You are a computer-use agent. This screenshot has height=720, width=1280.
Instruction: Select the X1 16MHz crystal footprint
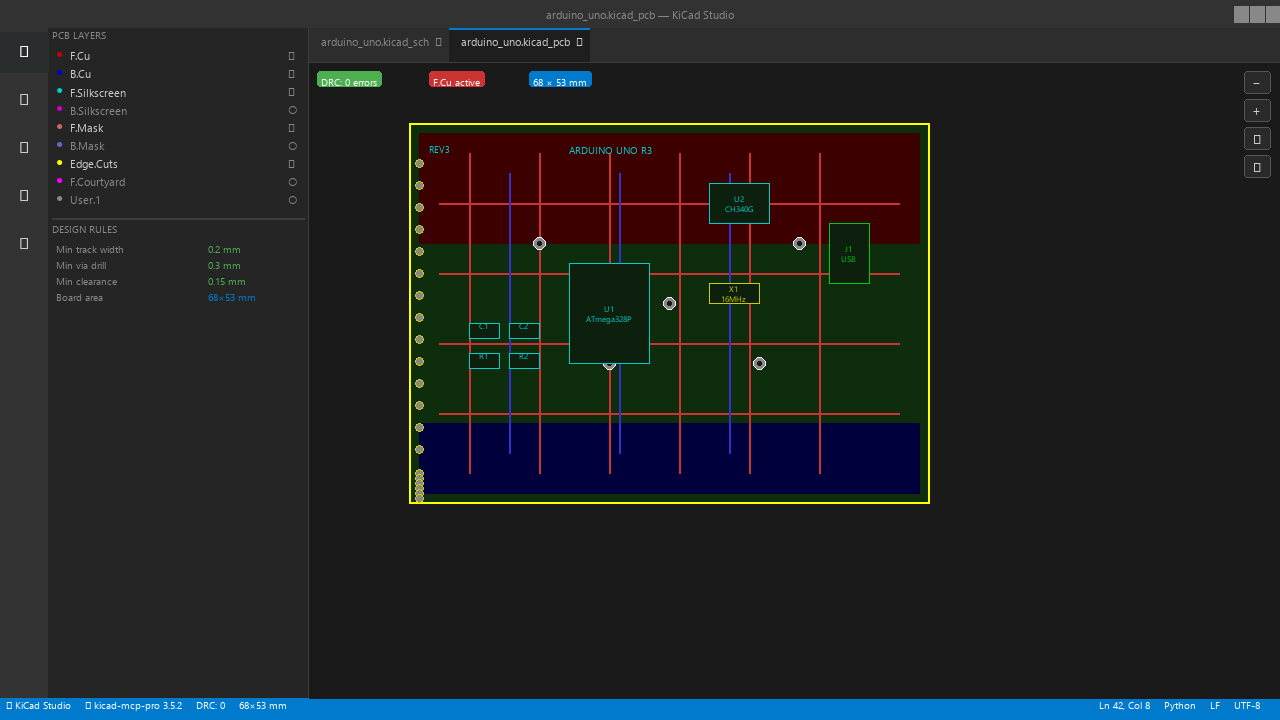point(734,293)
